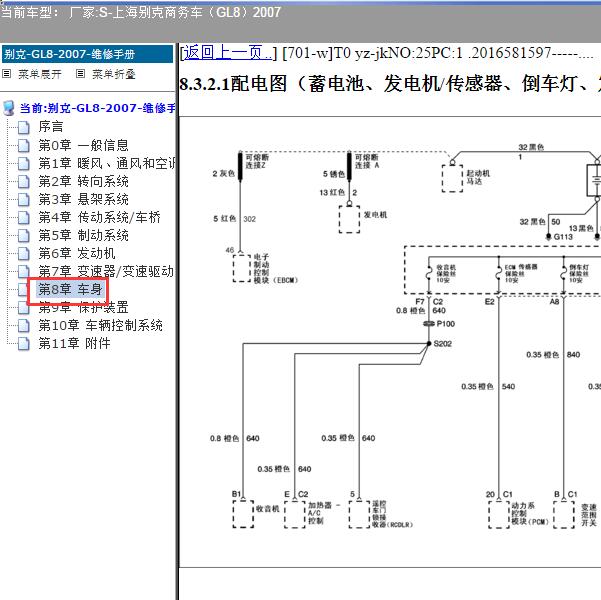Click the S202 splice node

point(429,344)
